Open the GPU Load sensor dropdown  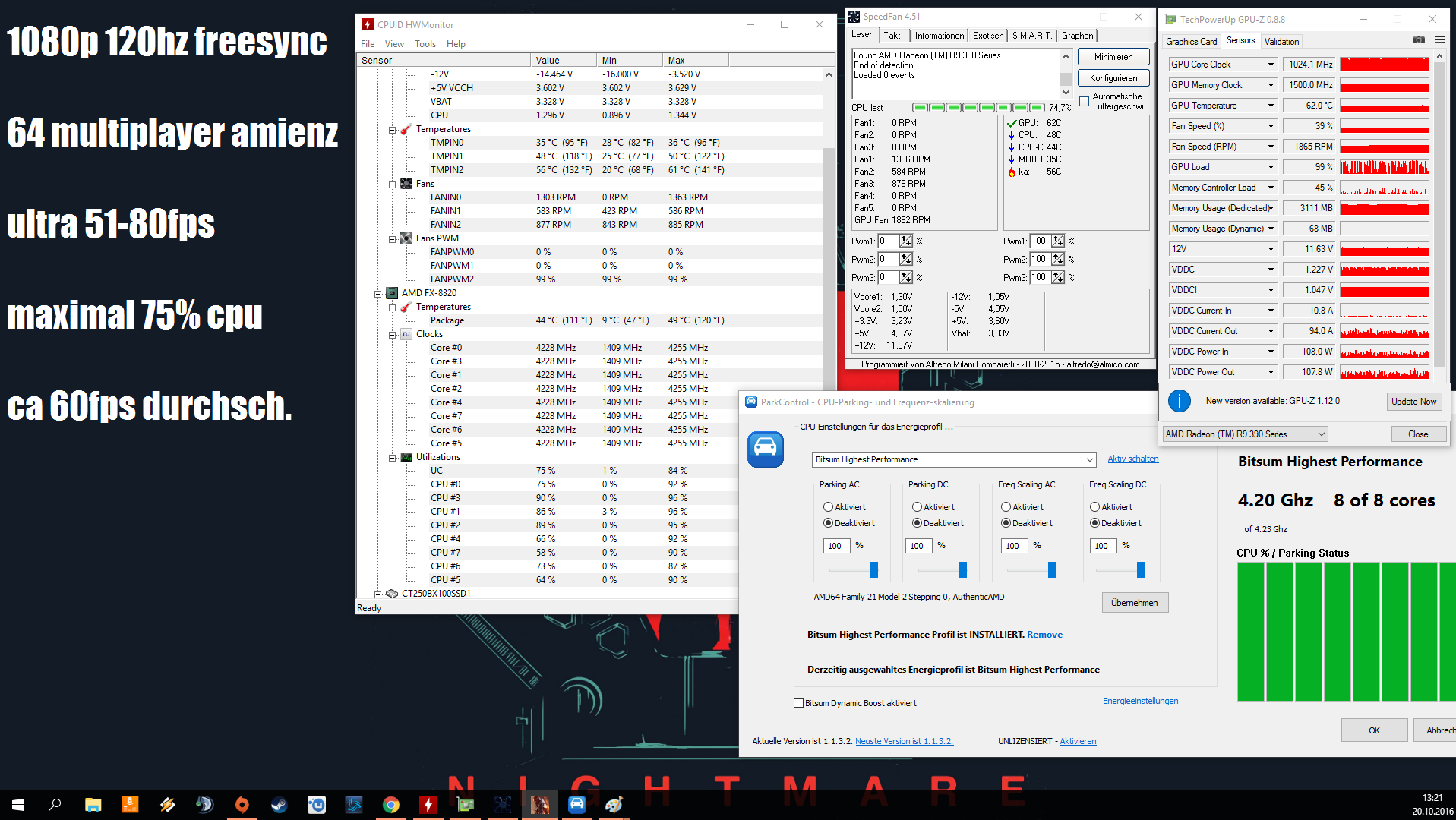pos(1271,167)
